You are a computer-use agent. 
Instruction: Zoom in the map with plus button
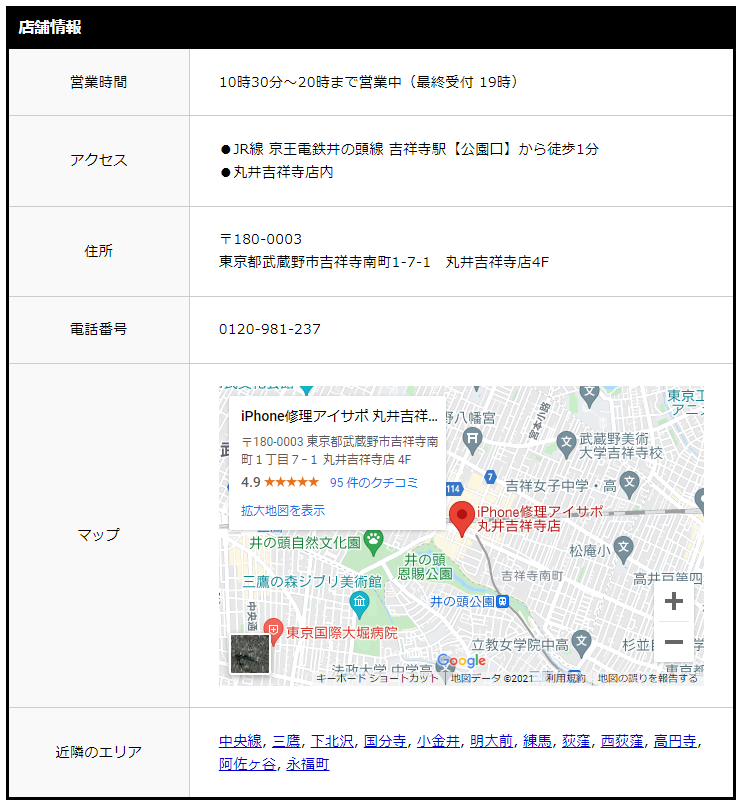[674, 601]
